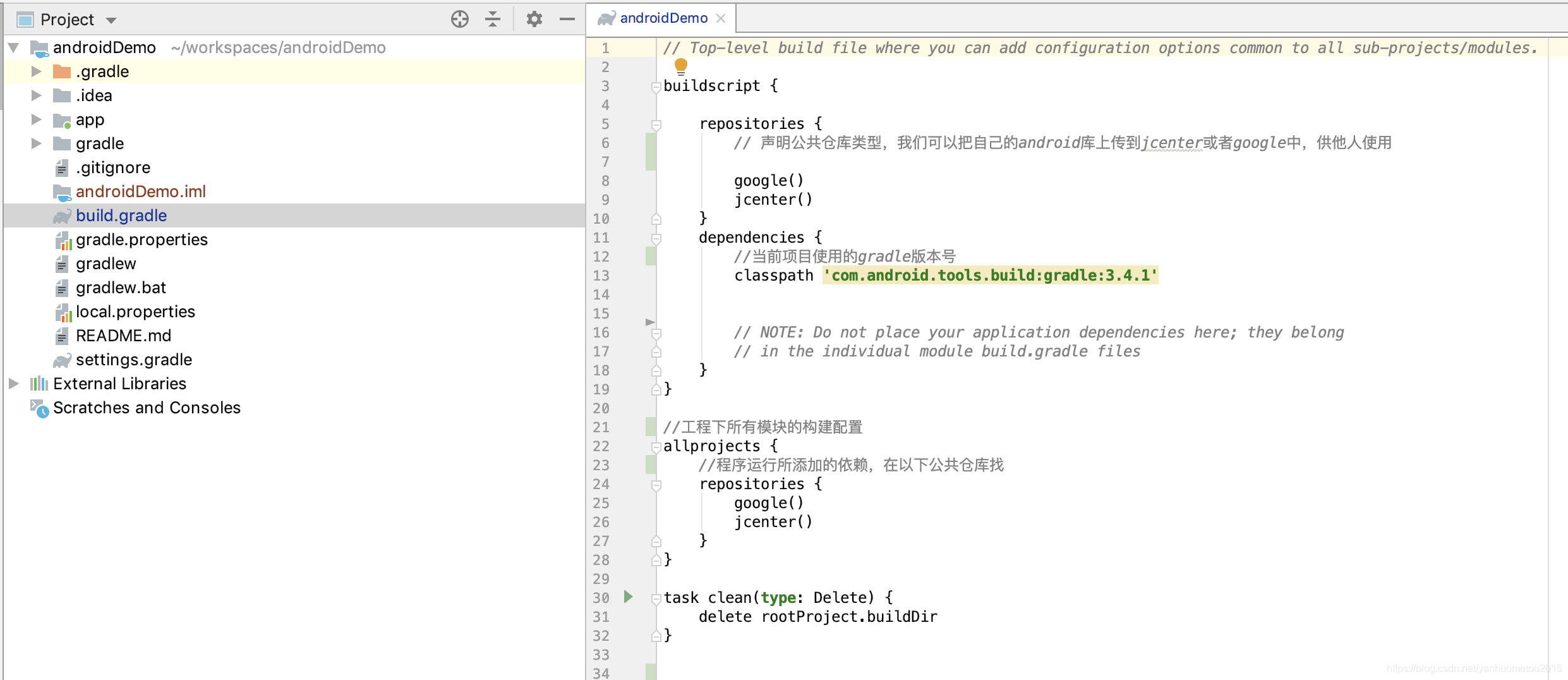Screen dimensions: 1568x680
Task: Fold the task clean block at line 30
Action: (656, 598)
